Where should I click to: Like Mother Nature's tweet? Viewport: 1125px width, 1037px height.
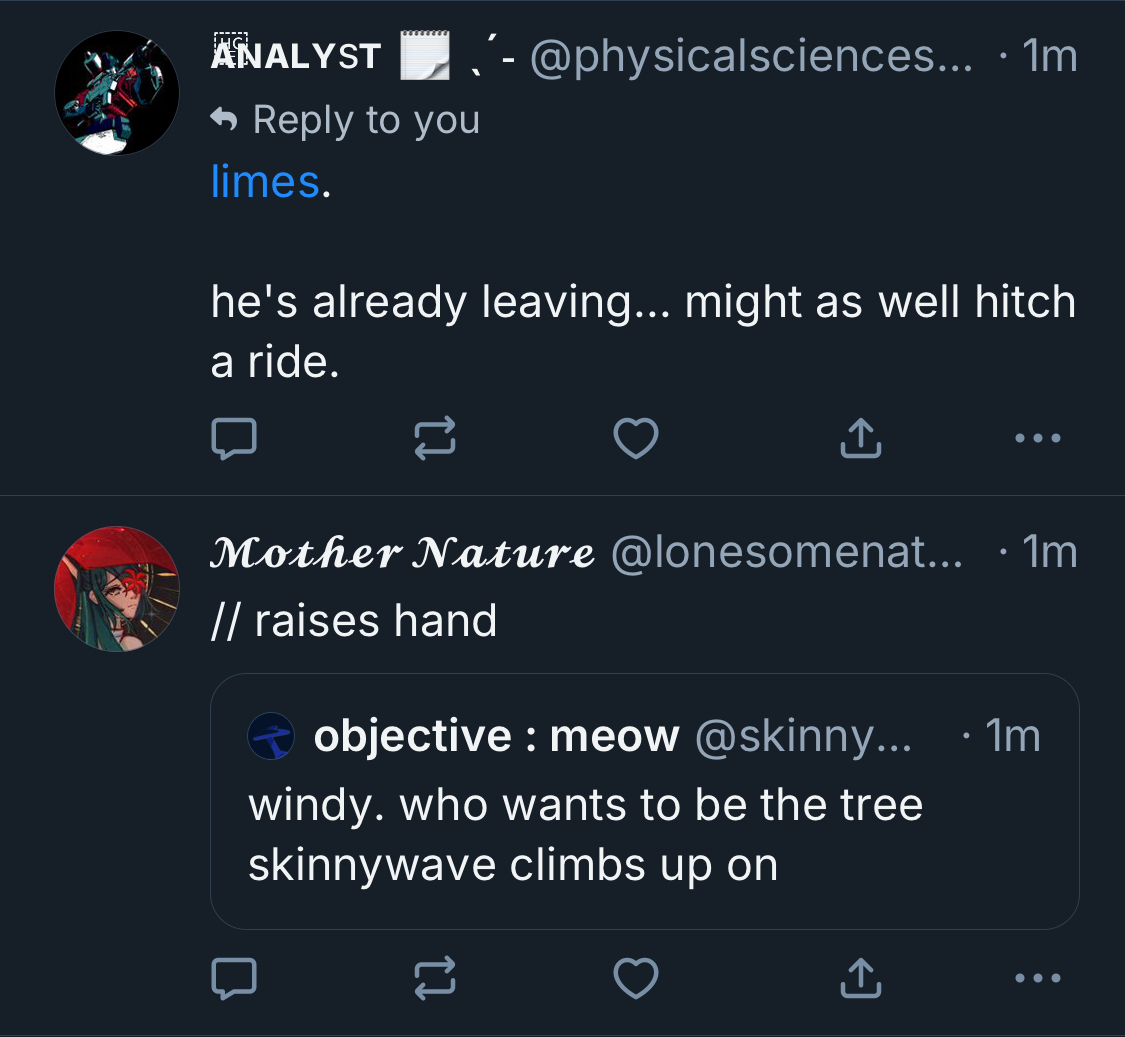click(x=636, y=979)
